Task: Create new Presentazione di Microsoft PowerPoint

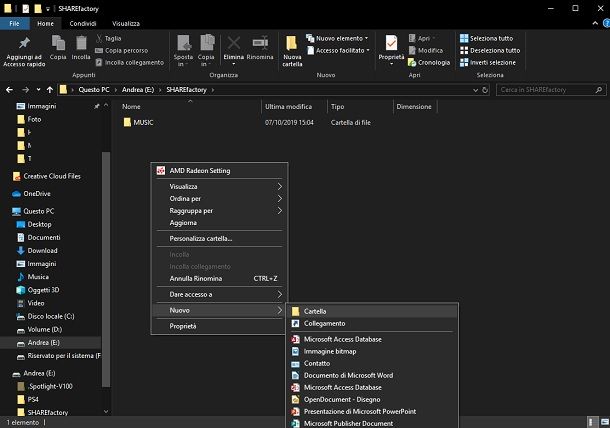Action: [373, 412]
